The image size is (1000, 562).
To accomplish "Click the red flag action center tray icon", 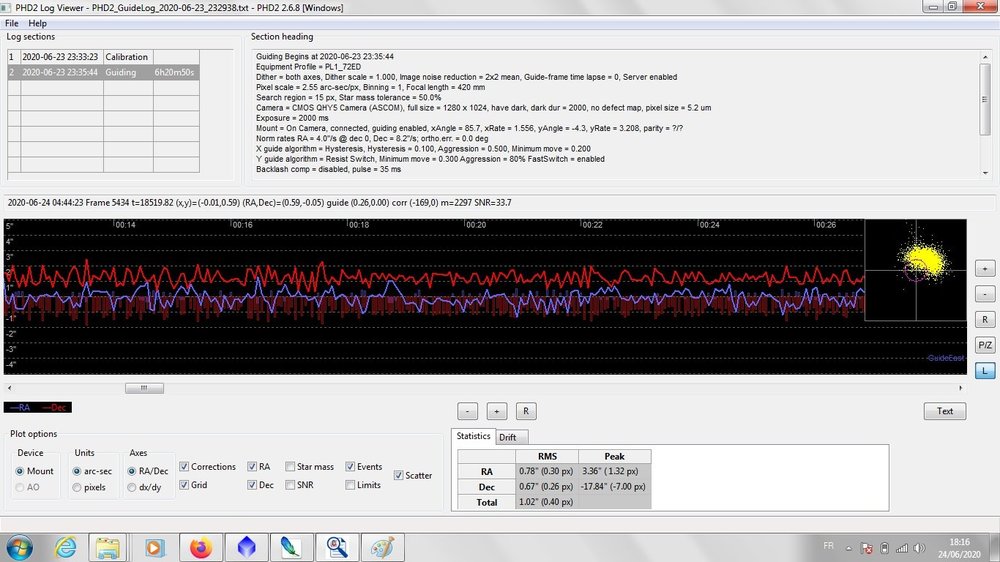I will point(867,548).
